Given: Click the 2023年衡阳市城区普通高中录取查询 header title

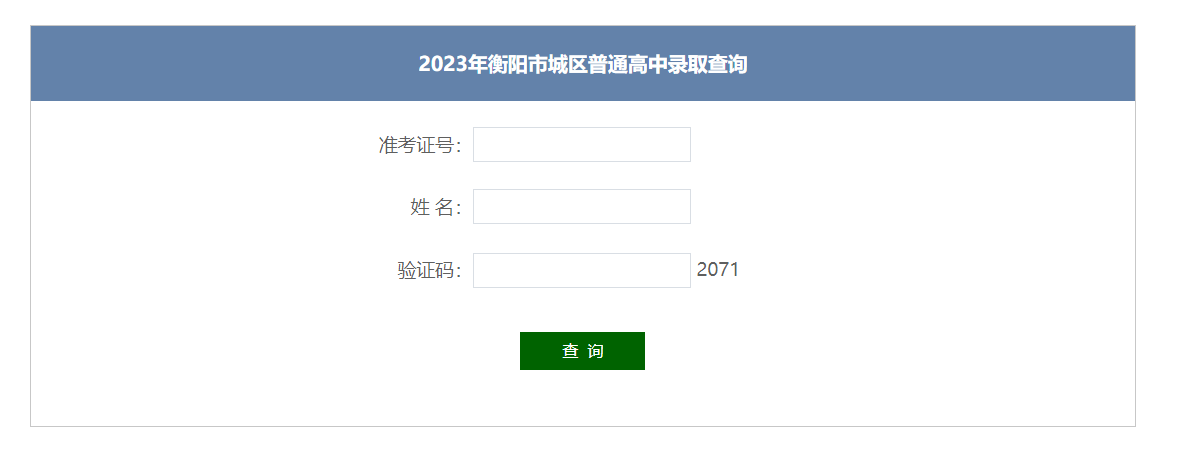Looking at the screenshot, I should pos(583,65).
